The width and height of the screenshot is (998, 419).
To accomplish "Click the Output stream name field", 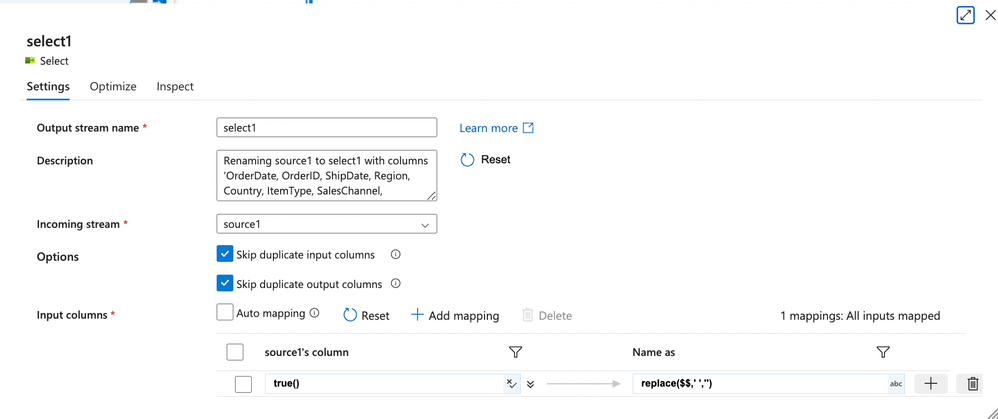I will tap(326, 128).
